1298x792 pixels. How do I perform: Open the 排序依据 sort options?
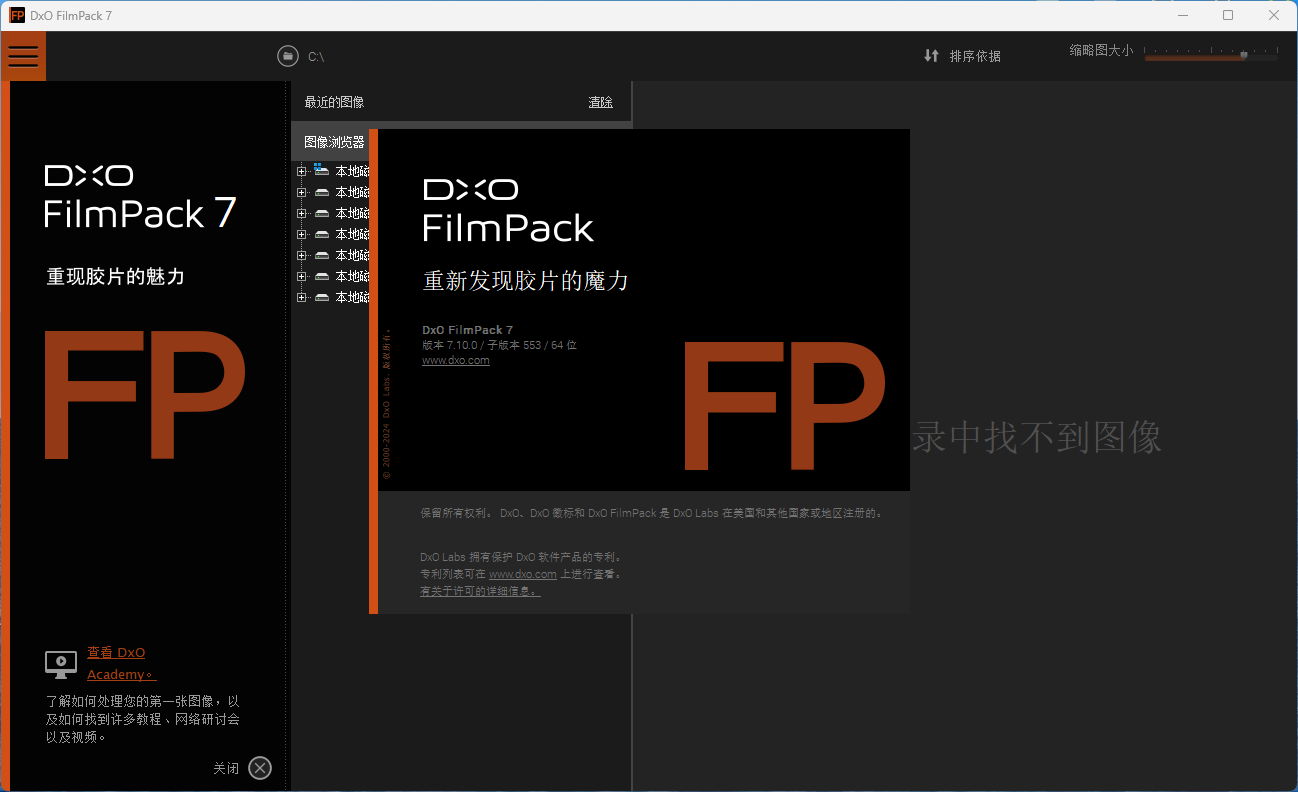pos(975,56)
